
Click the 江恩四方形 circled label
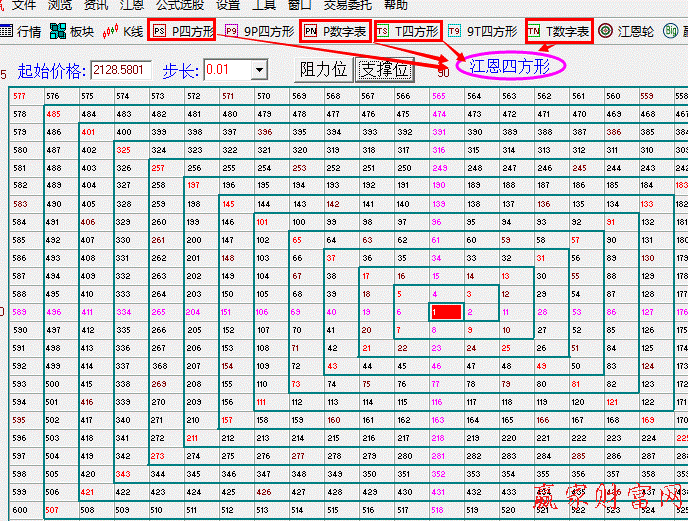(x=510, y=66)
